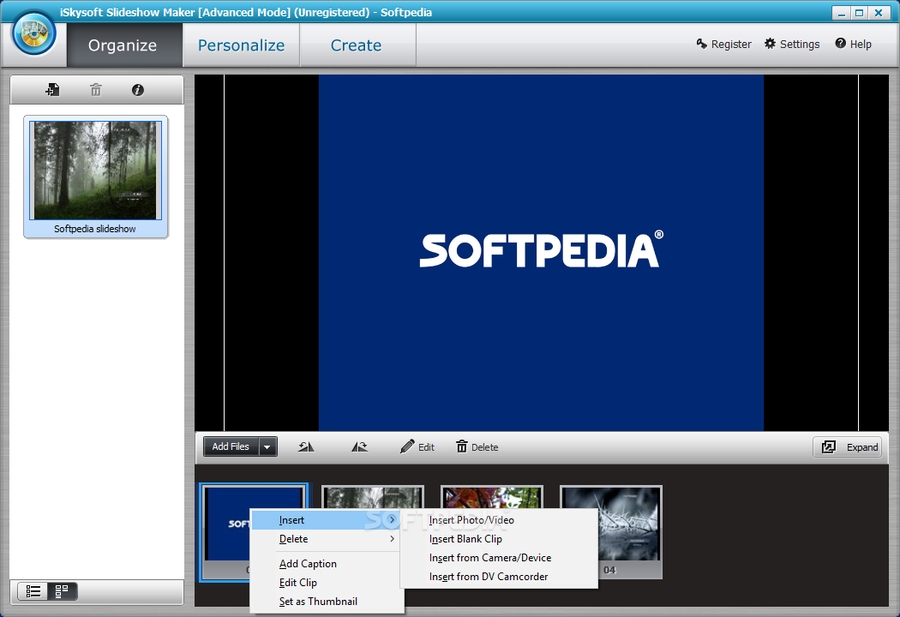Choose Insert Blank Clip from the submenu
900x617 pixels.
[466, 539]
